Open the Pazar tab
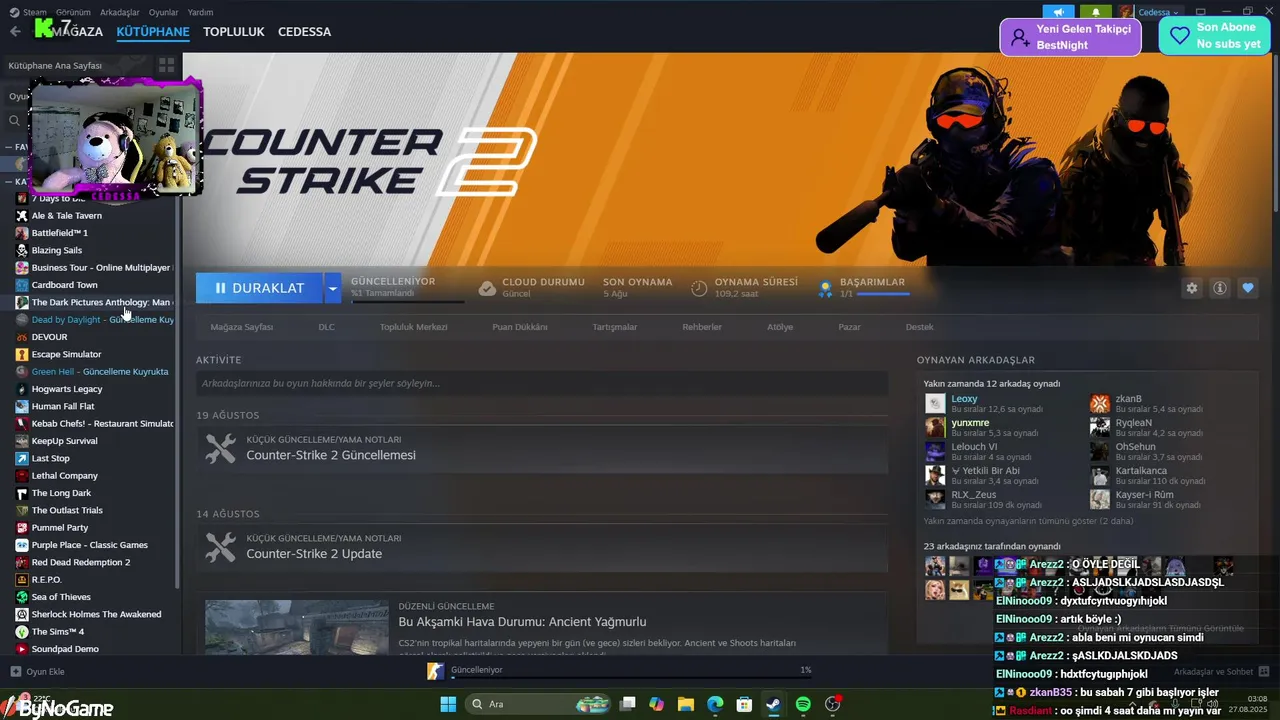 849,327
